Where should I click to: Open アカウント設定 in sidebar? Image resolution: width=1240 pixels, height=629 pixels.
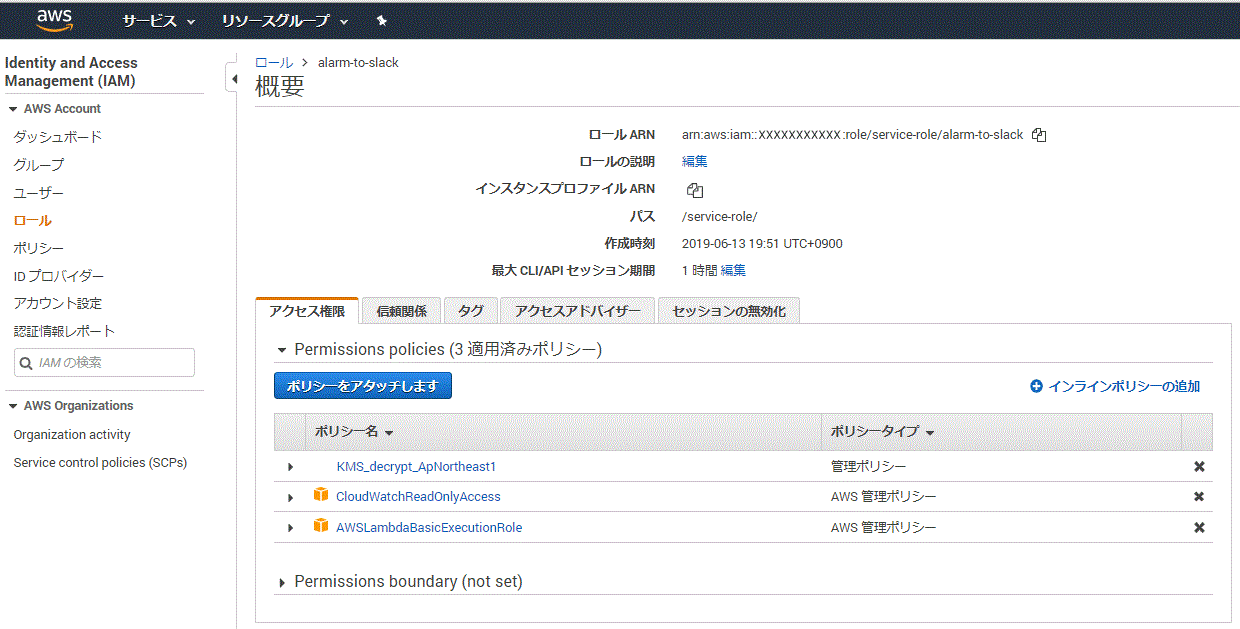click(x=58, y=303)
